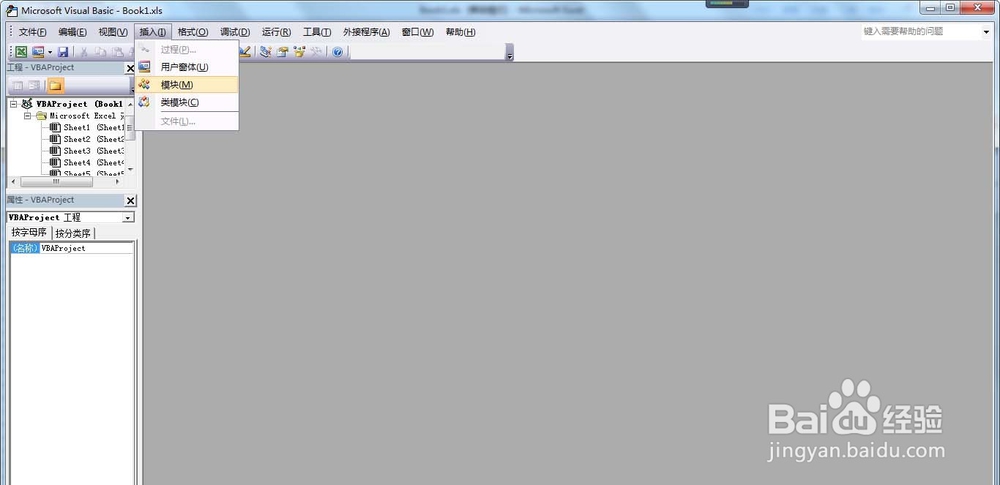Click View Object in project panel
Screen dimensions: 1000x485
pos(34,86)
